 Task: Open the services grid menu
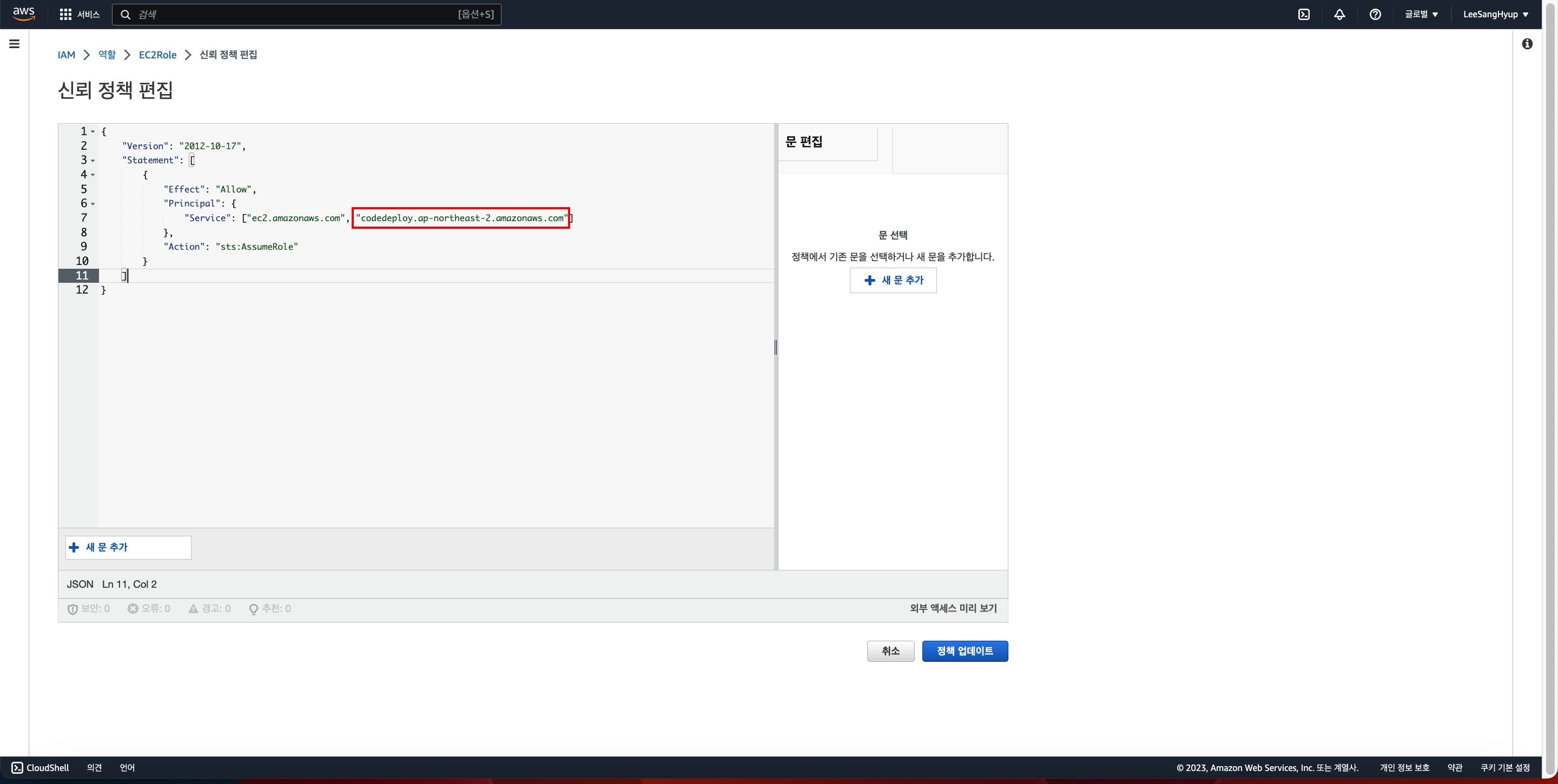click(65, 14)
